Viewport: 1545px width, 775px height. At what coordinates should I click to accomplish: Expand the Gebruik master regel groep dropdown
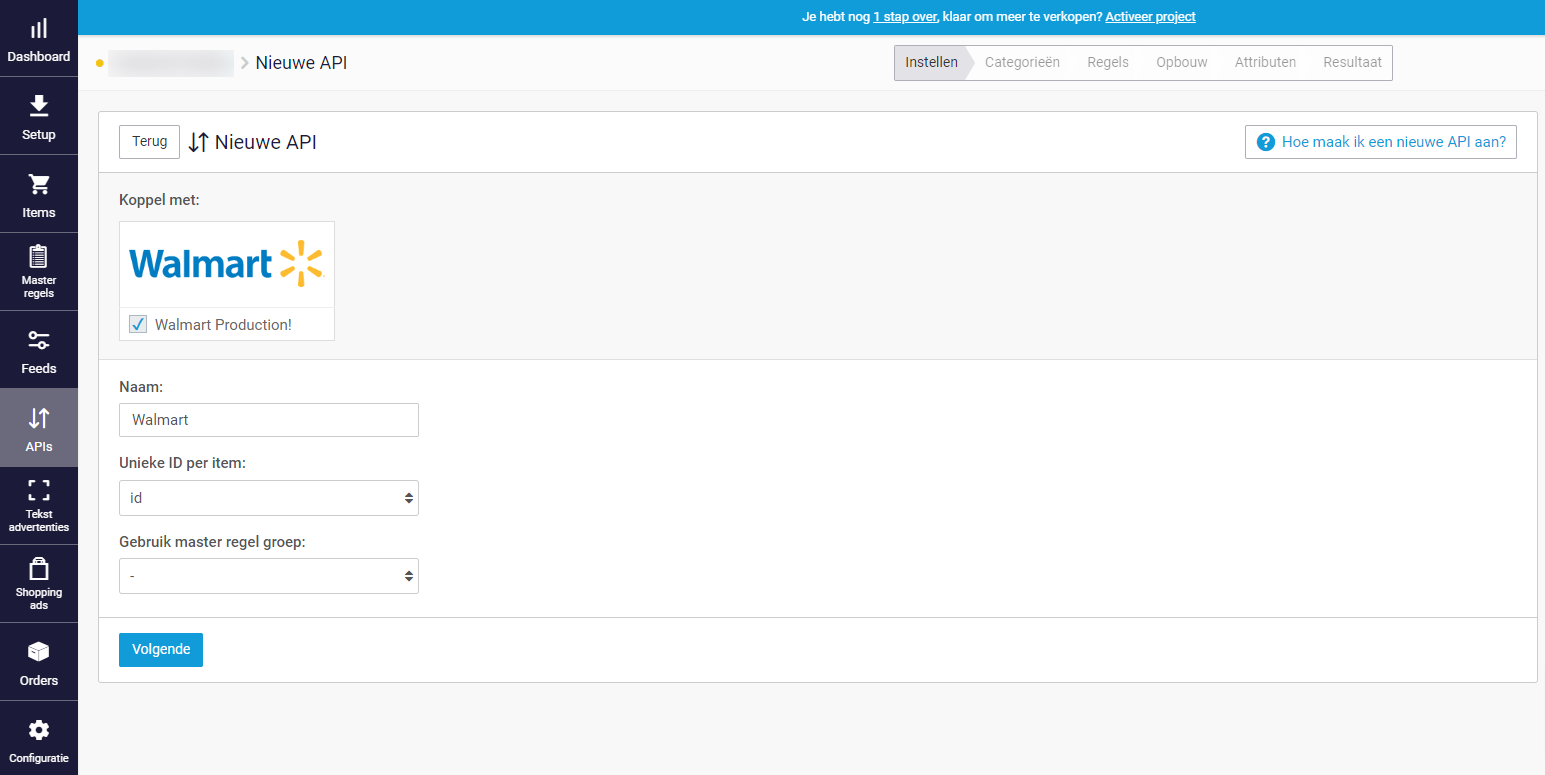pos(268,575)
